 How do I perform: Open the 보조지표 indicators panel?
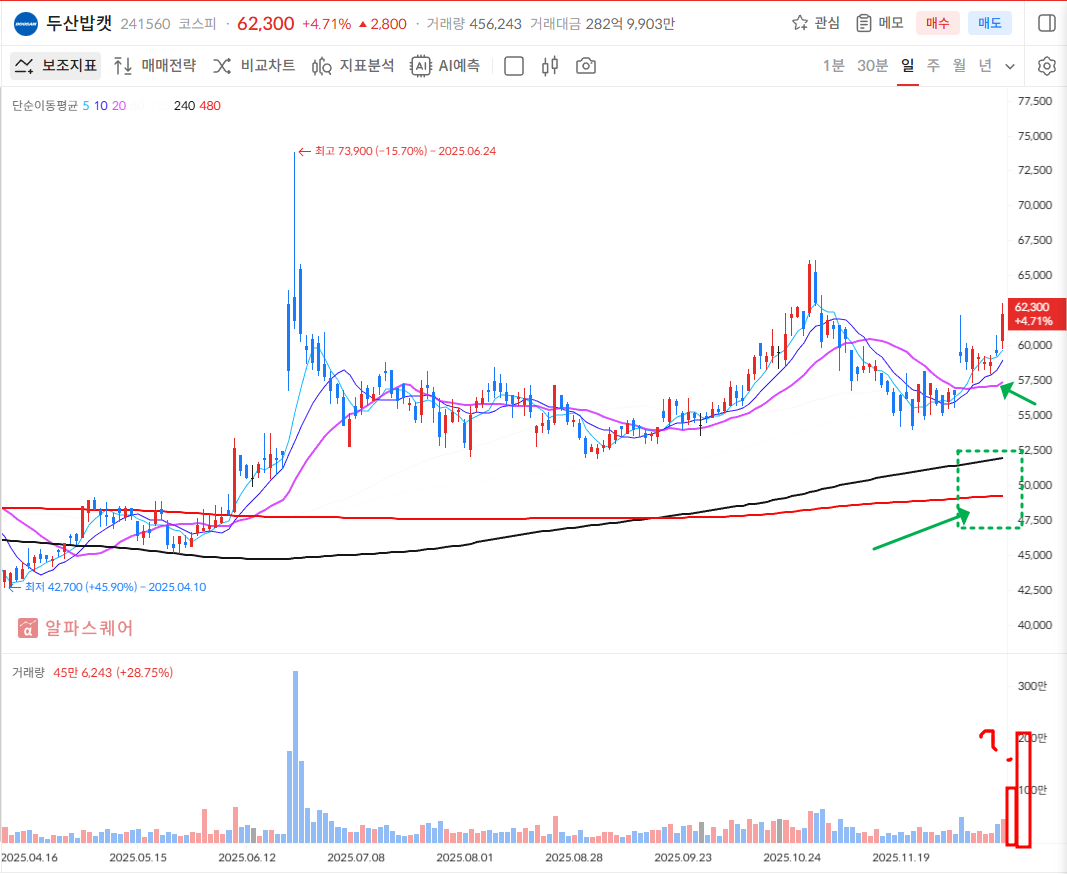[56, 66]
